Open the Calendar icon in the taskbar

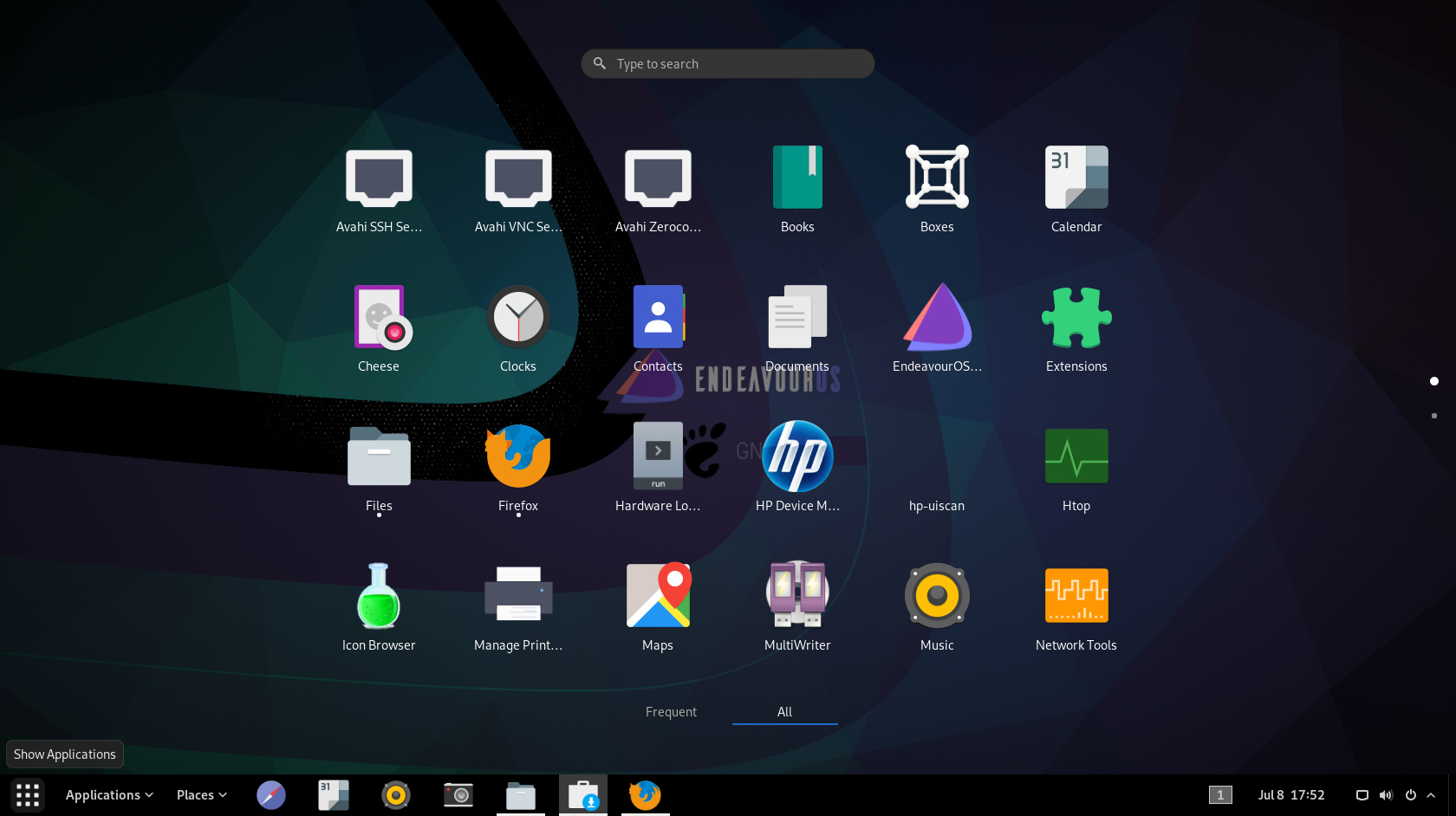click(x=334, y=795)
